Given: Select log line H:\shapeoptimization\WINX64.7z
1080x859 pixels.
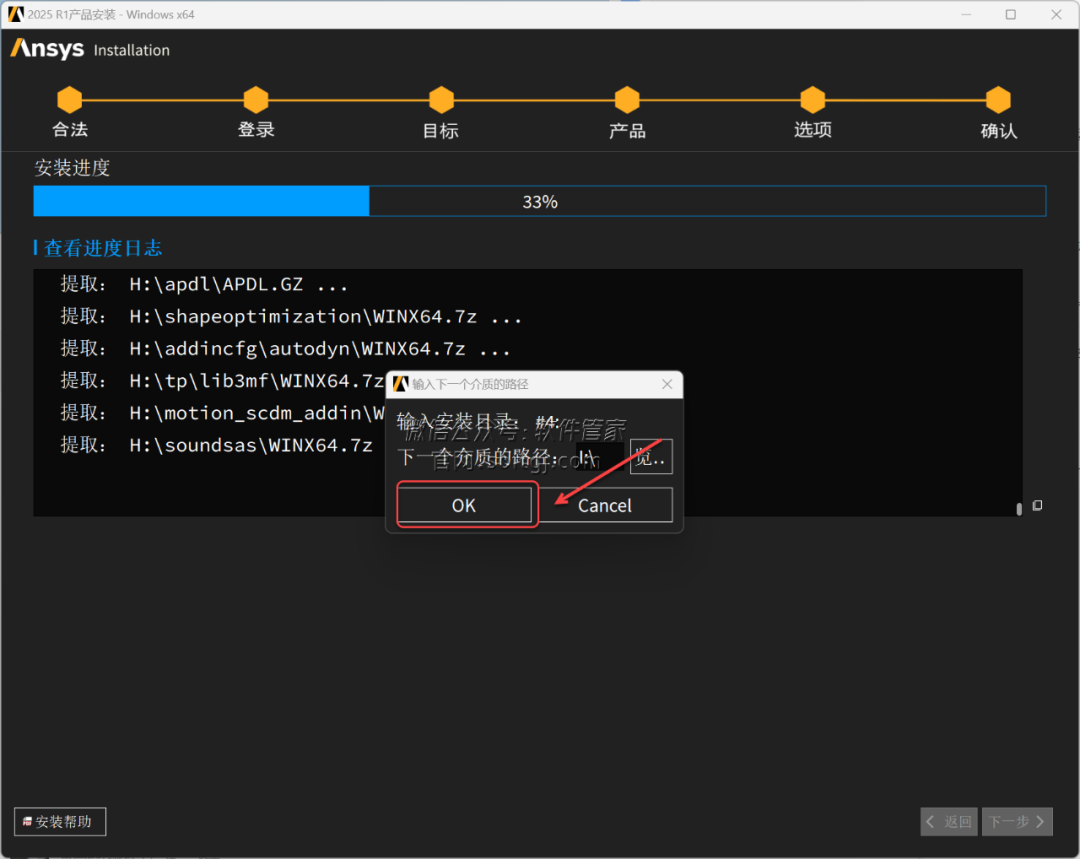Looking at the screenshot, I should click(291, 316).
